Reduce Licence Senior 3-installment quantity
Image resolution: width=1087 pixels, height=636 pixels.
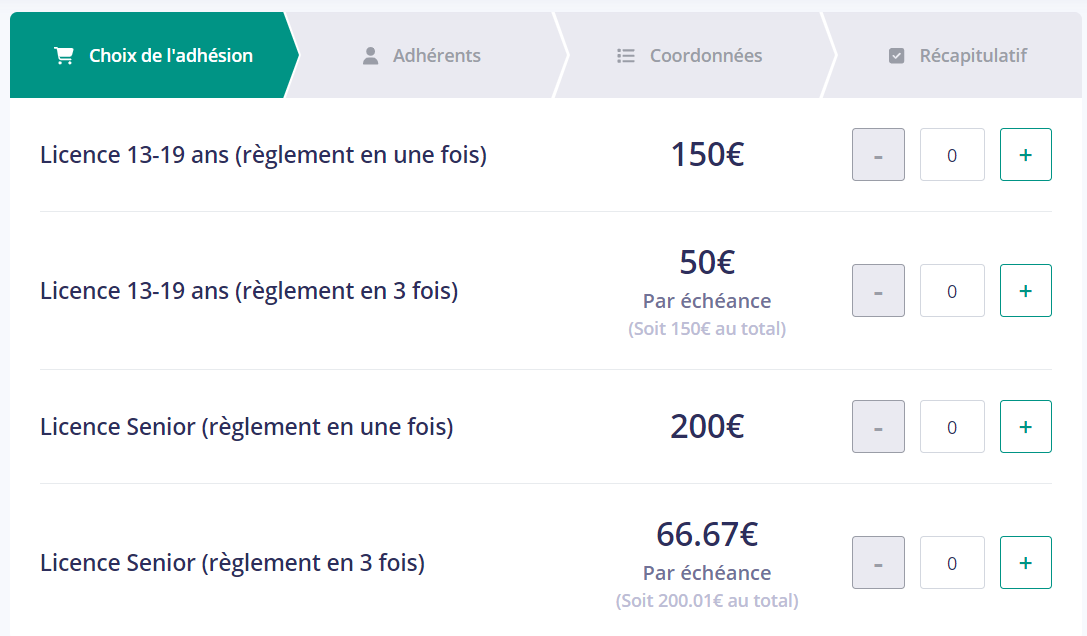pos(878,562)
